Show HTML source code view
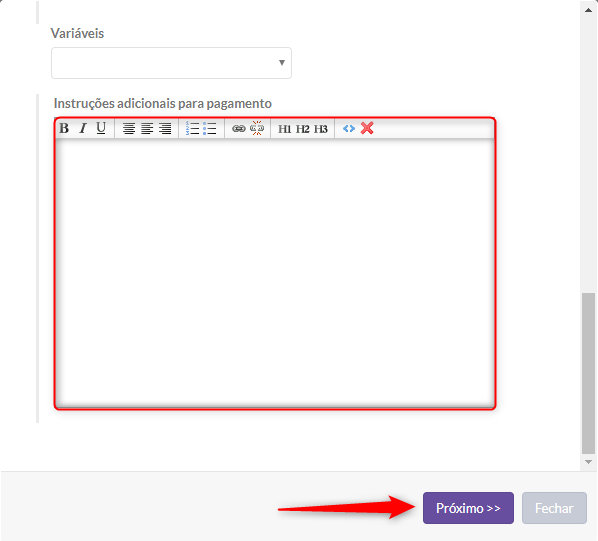Screen dimensions: 598x541 [x=349, y=128]
